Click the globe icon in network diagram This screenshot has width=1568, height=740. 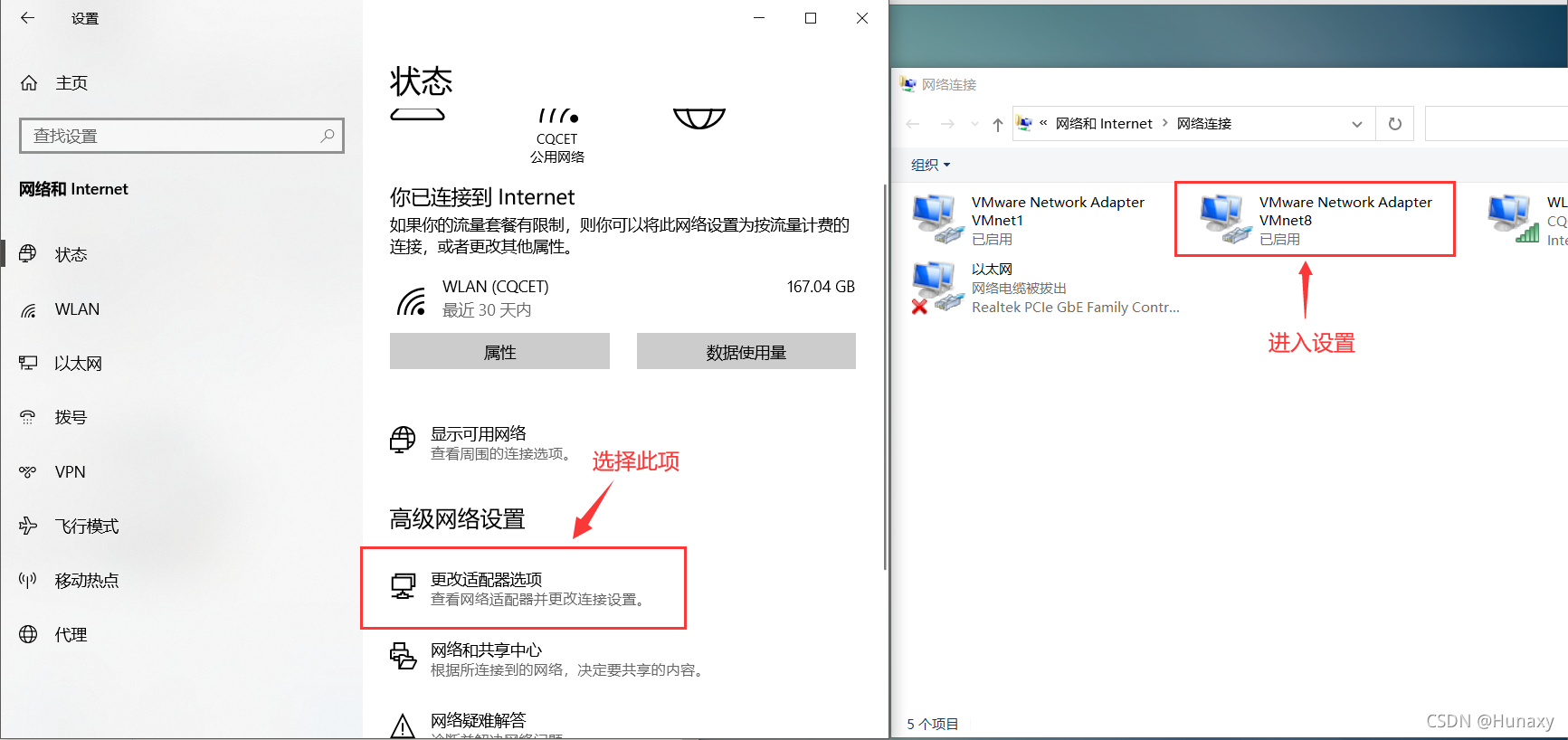pos(699,119)
